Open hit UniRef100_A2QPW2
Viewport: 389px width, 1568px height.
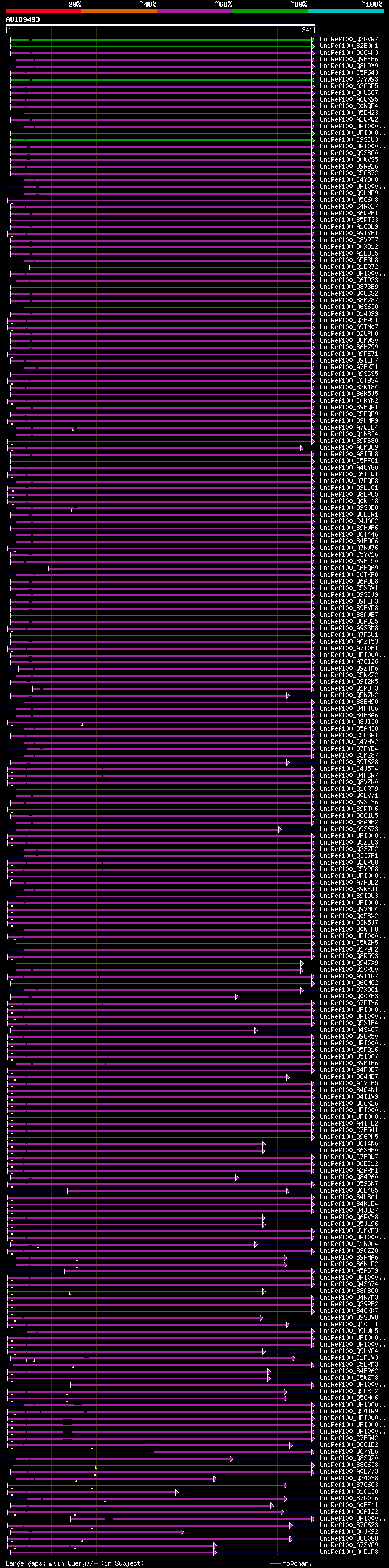pyautogui.click(x=349, y=120)
